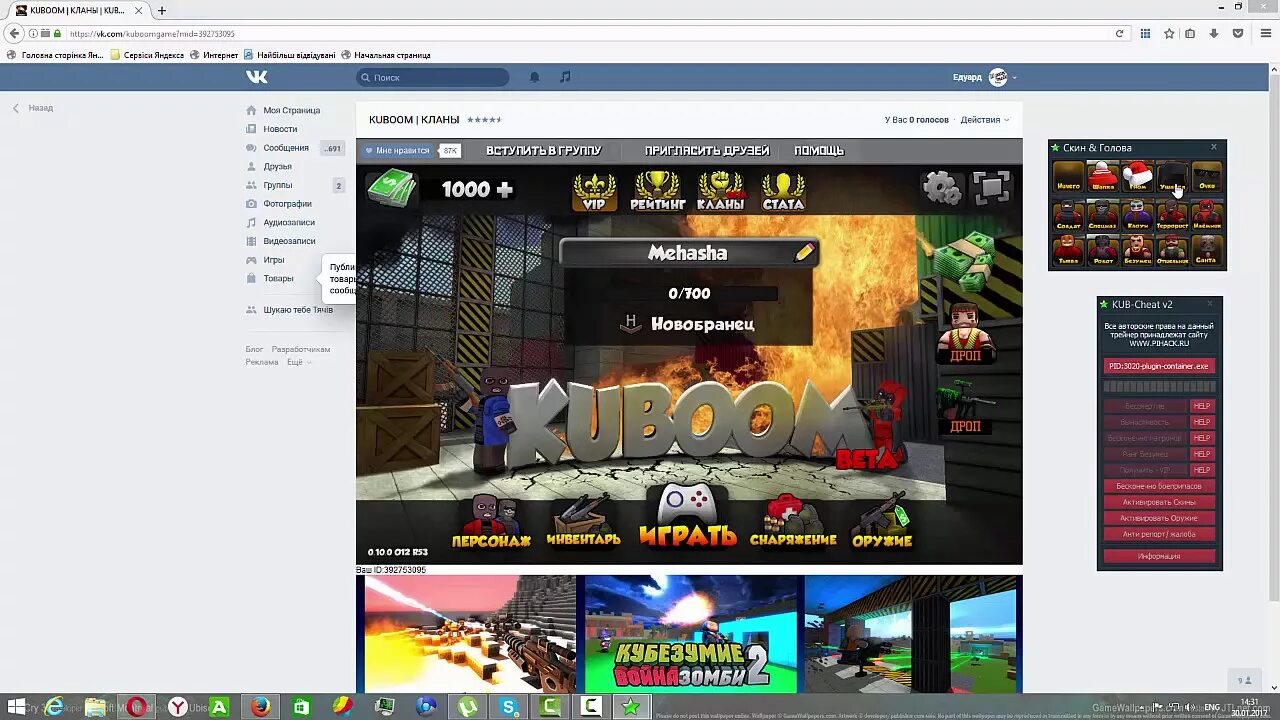The height and width of the screenshot is (720, 1280).
Task: Focus the VK Поиск search field
Action: coord(433,77)
